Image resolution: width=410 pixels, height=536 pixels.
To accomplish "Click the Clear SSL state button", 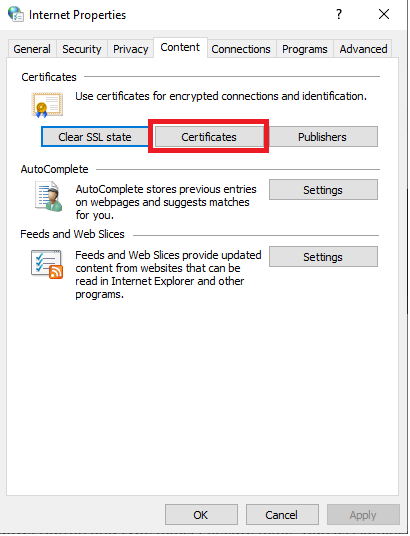I will click(x=95, y=137).
